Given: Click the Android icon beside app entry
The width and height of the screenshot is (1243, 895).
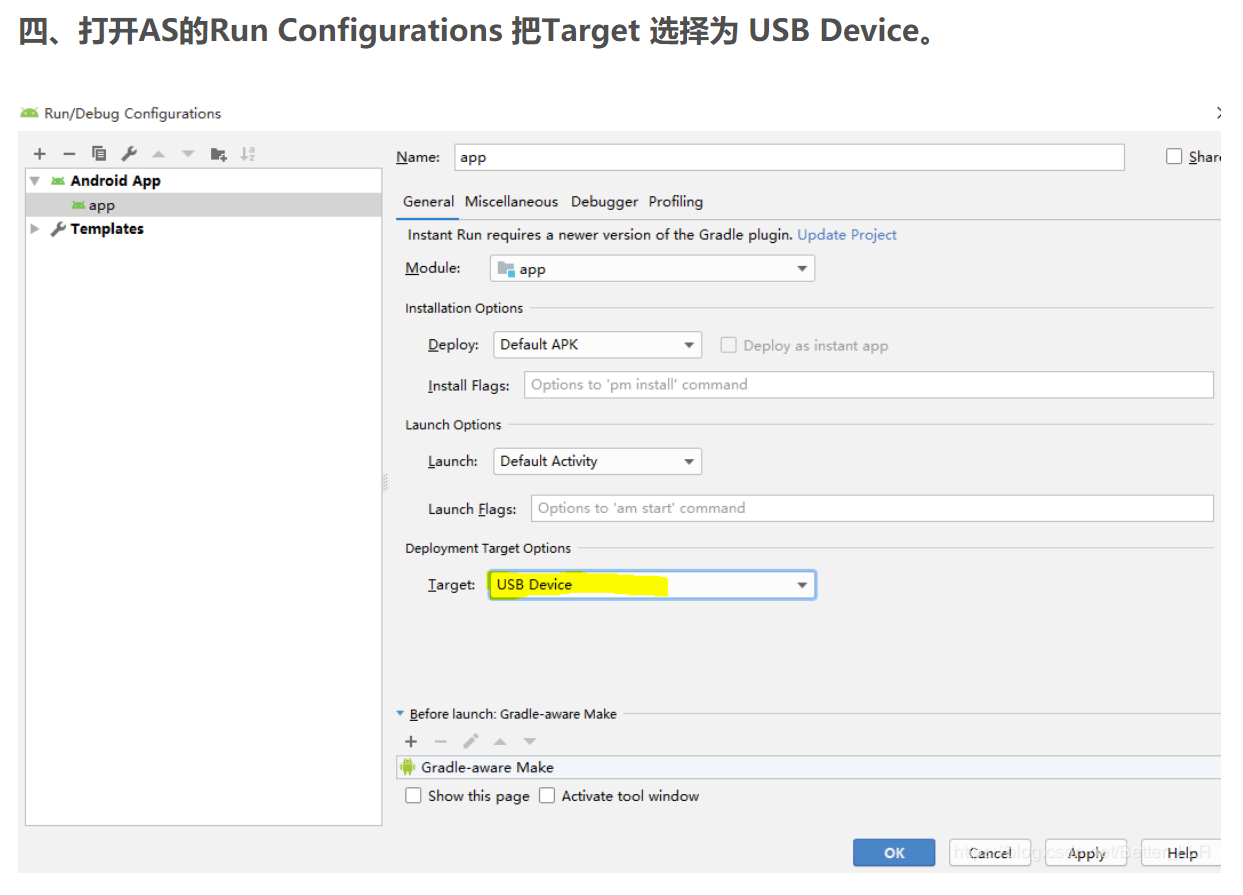Looking at the screenshot, I should pyautogui.click(x=78, y=206).
